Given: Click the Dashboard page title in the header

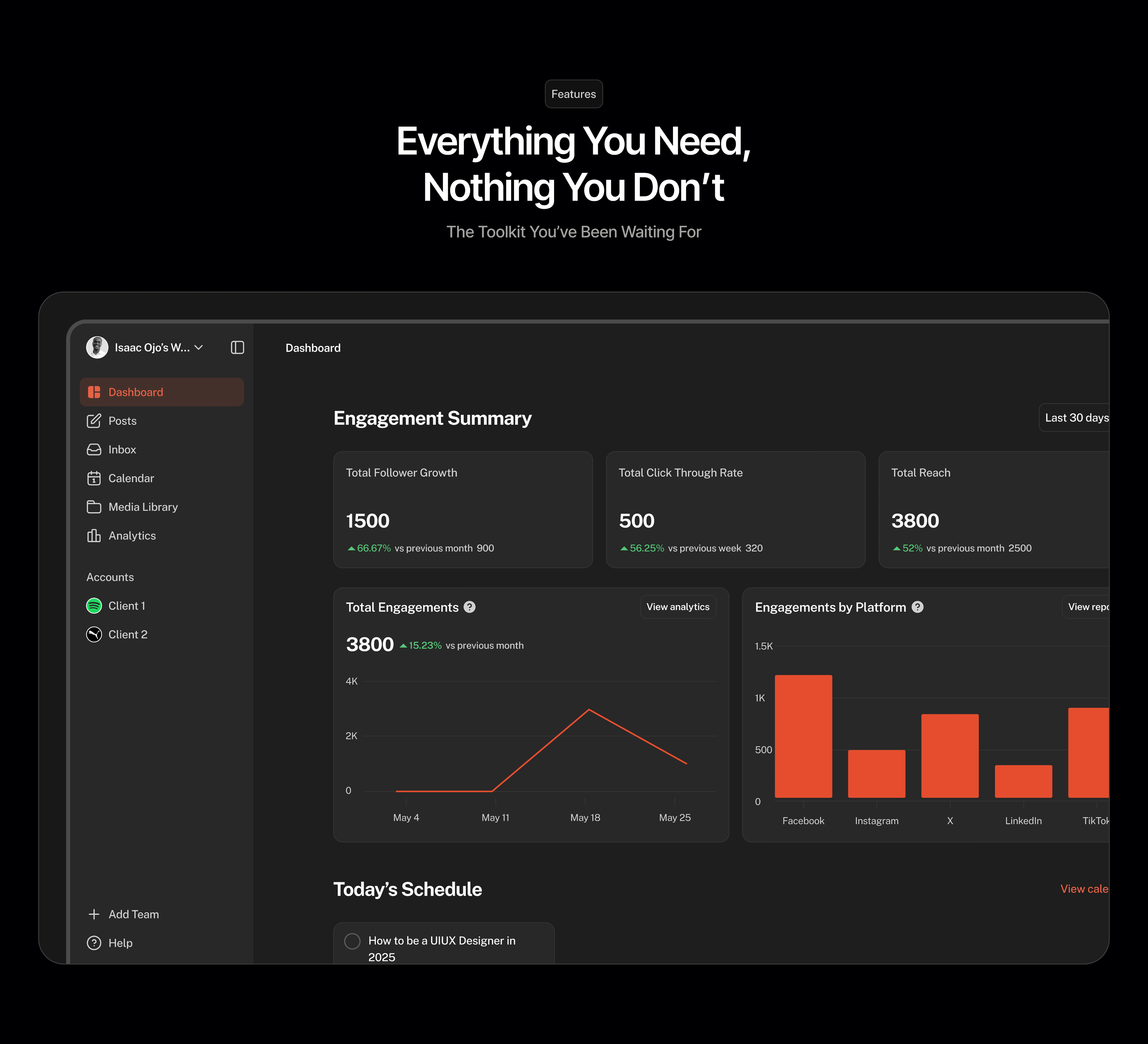Looking at the screenshot, I should 313,348.
